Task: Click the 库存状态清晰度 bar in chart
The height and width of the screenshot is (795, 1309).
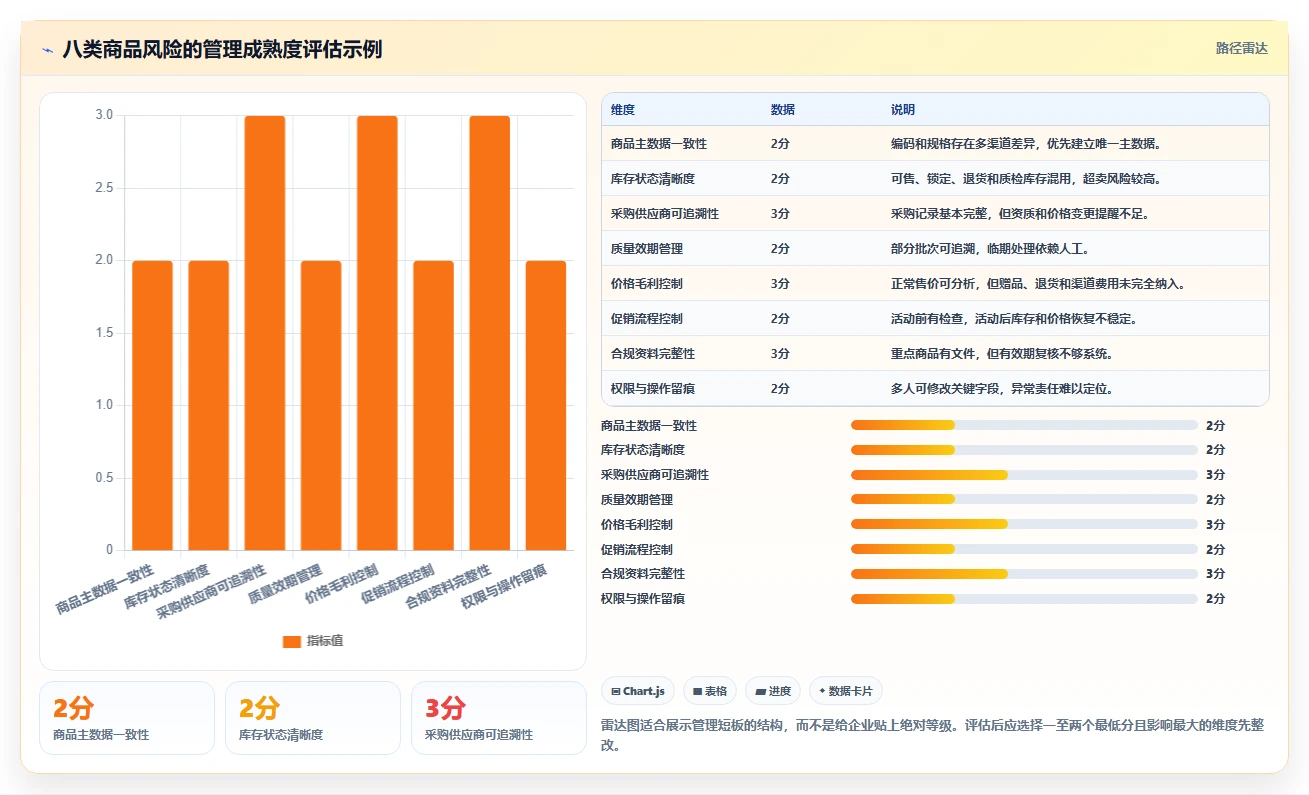Action: [x=208, y=405]
